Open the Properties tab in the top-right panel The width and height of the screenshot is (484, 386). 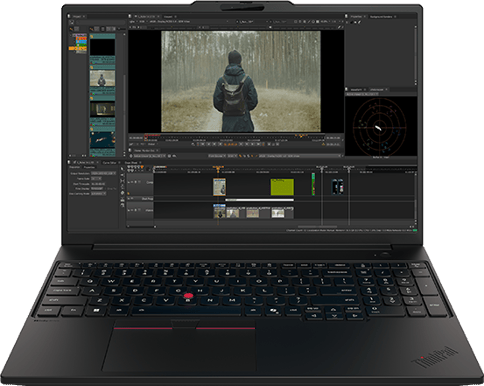coord(356,16)
